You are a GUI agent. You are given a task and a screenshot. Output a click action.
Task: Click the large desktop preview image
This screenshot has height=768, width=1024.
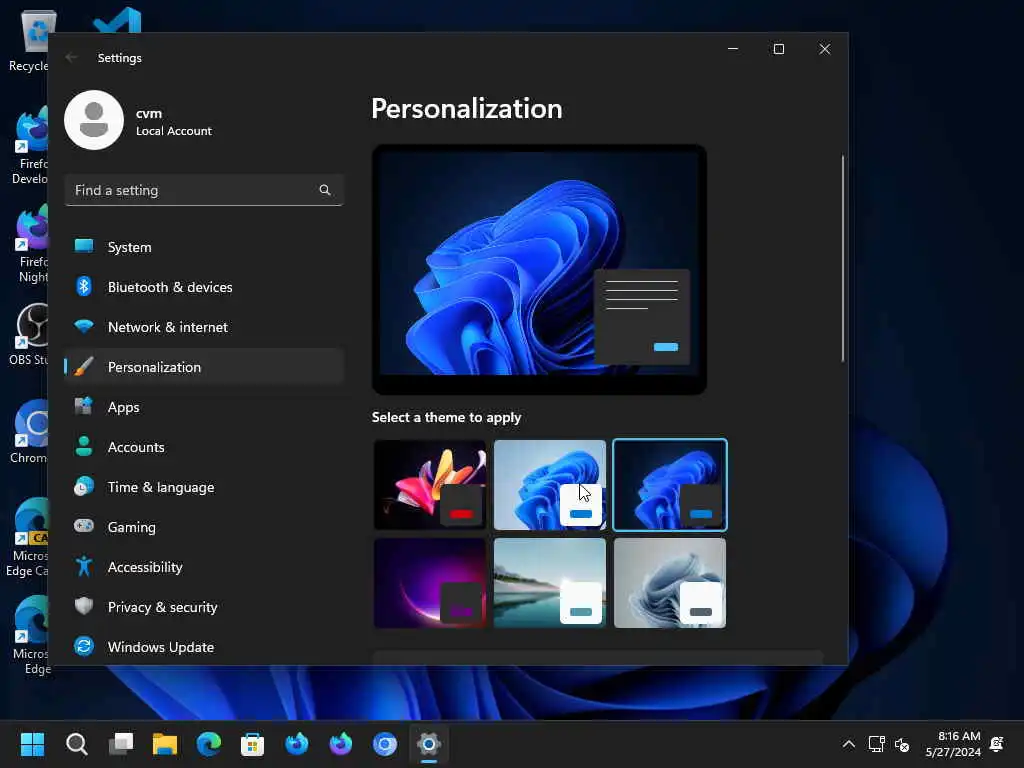pyautogui.click(x=539, y=269)
